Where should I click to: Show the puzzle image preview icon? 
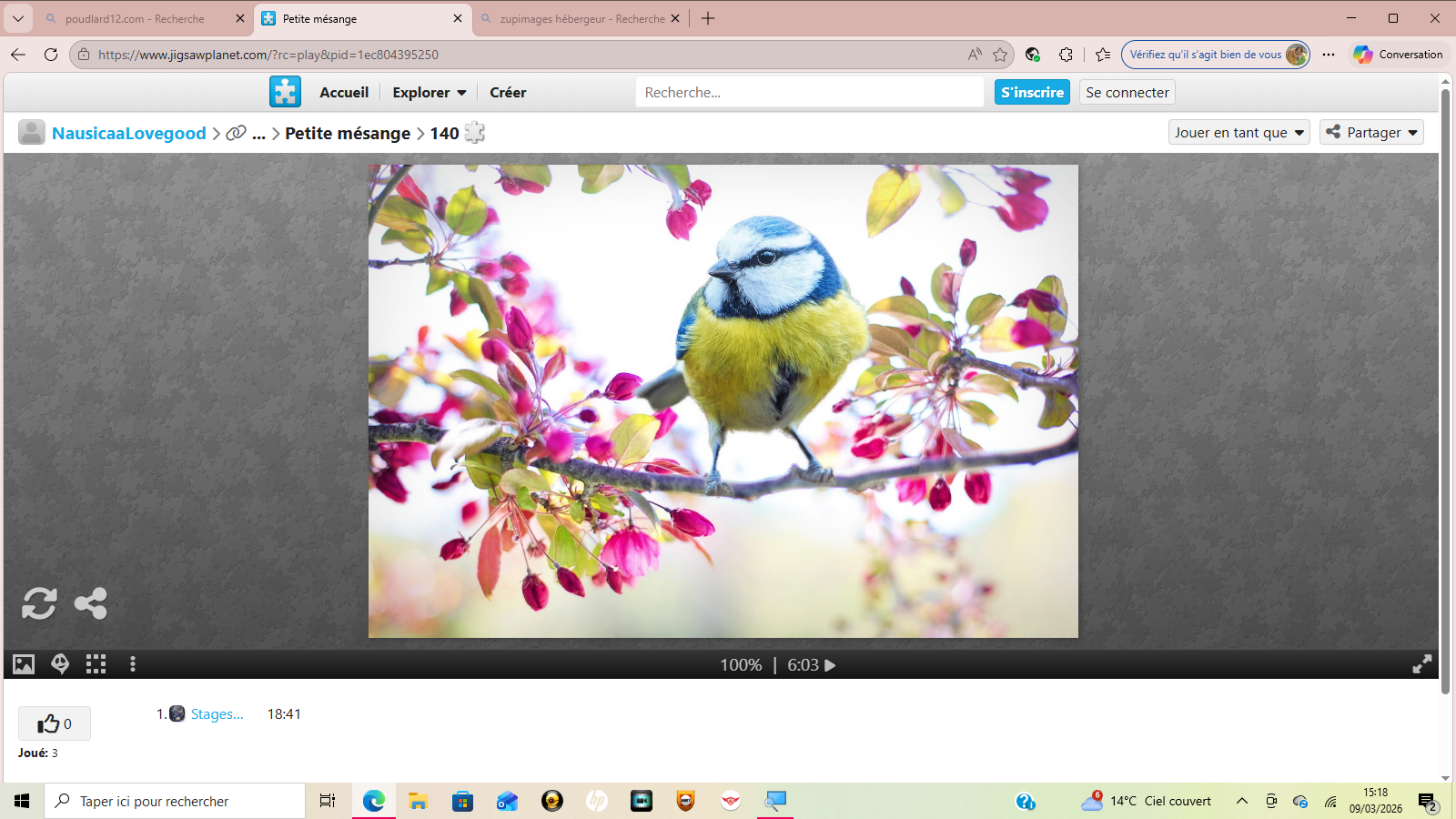(24, 664)
